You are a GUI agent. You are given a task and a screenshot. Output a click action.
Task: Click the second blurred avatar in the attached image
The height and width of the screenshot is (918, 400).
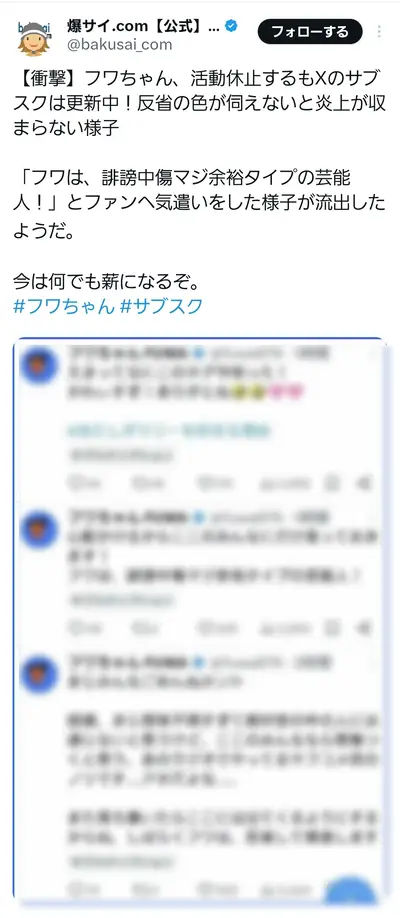39,530
